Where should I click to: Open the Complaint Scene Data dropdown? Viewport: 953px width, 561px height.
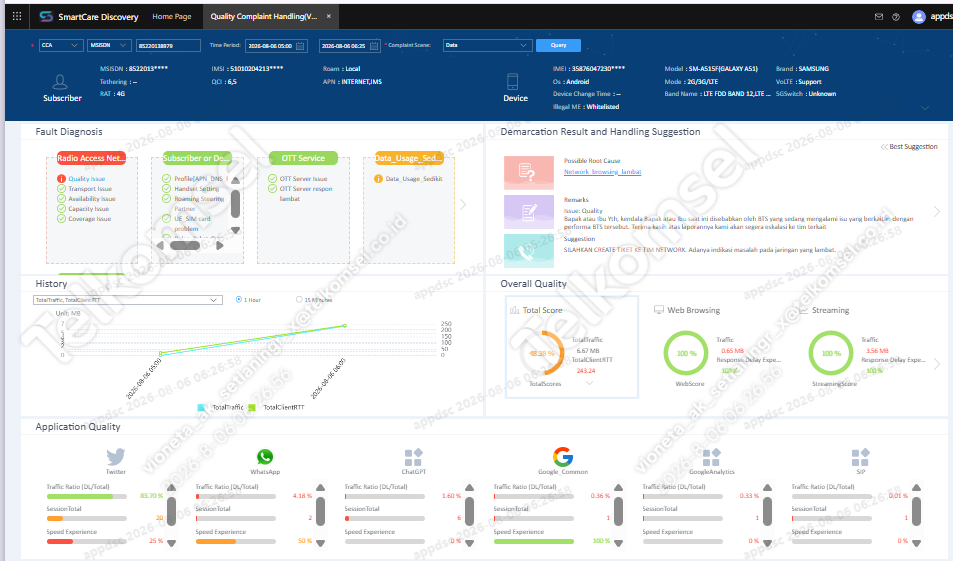point(487,46)
